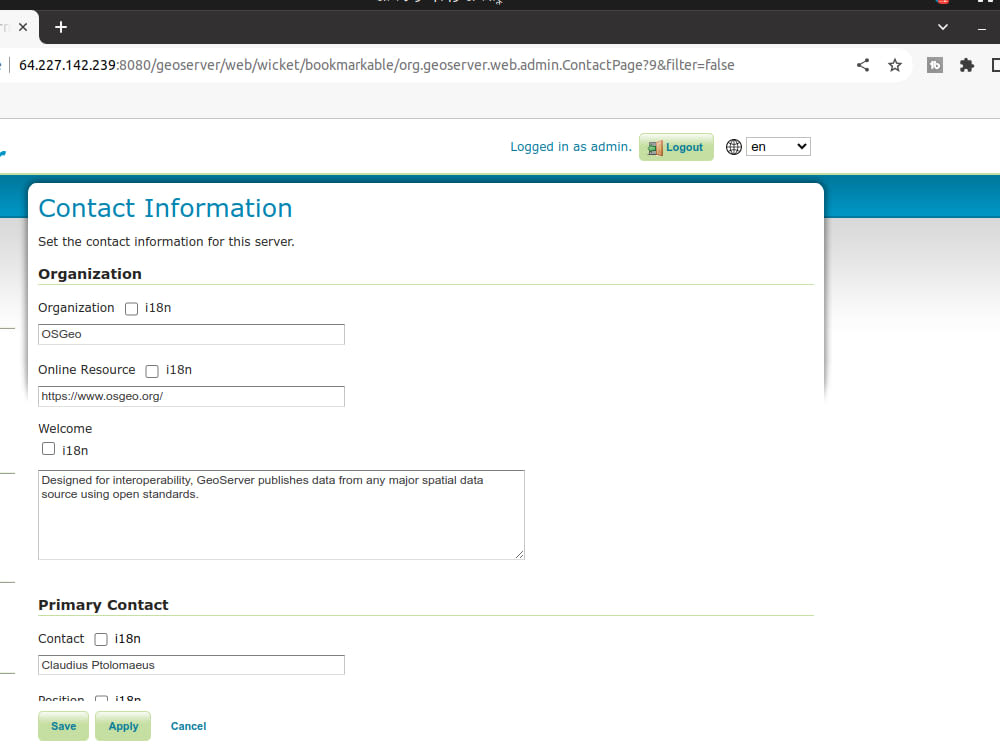Image resolution: width=1000 pixels, height=750 pixels.
Task: Edit the Organization field containing OSGeo
Action: coord(191,334)
